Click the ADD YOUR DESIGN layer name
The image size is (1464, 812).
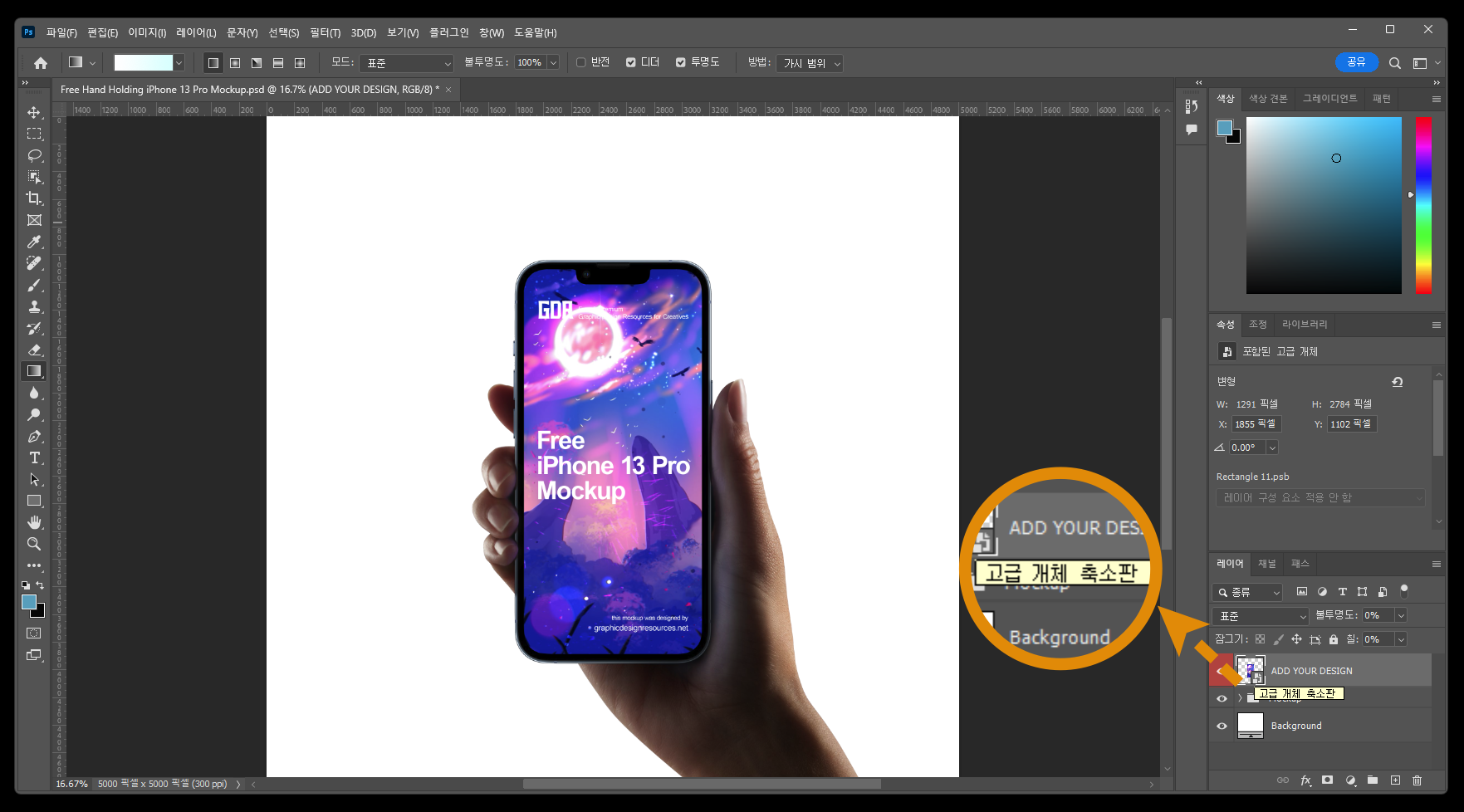[1311, 671]
